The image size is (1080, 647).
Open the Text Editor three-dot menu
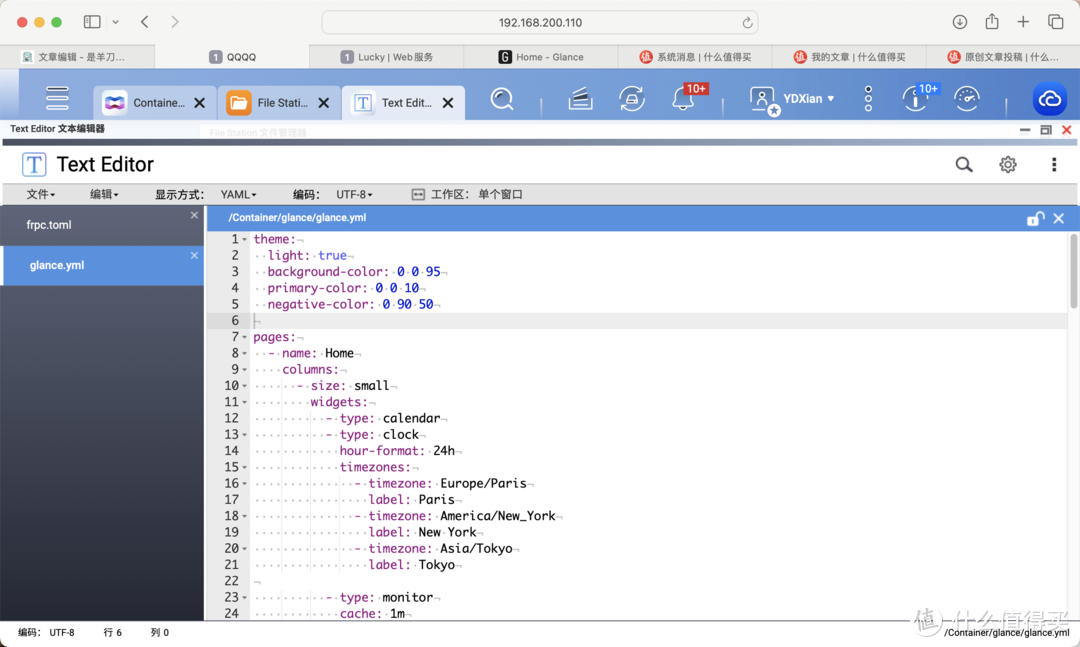[x=1053, y=165]
